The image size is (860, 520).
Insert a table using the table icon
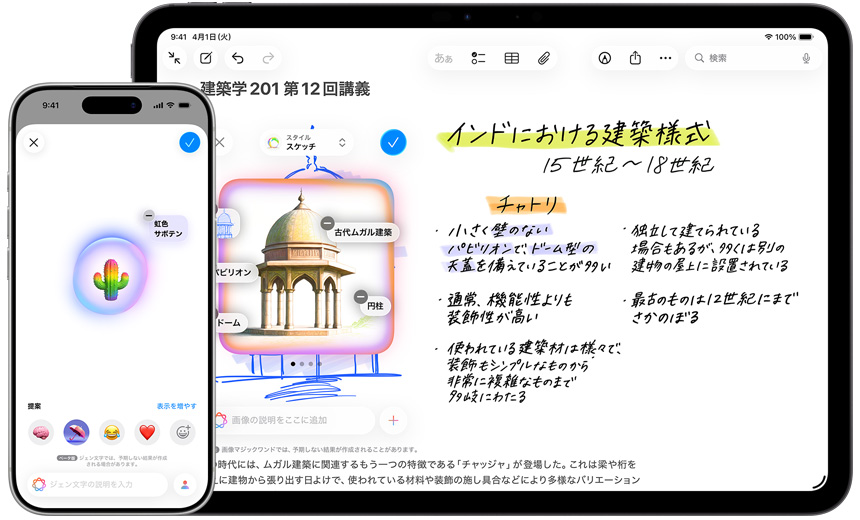511,58
